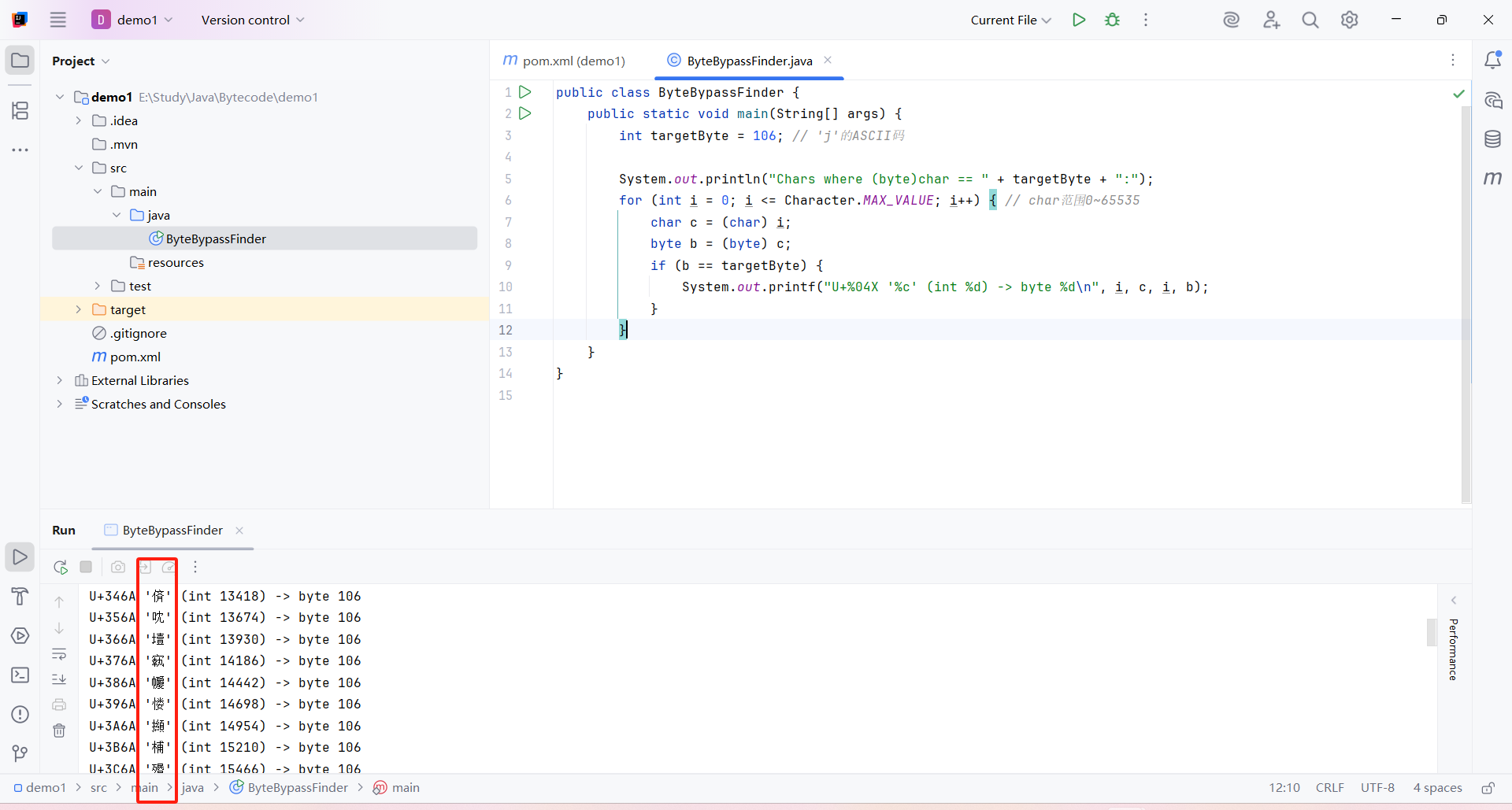Screen dimensions: 1512x810
Task: Click the CRLF line separator indicator
Action: 1329,788
